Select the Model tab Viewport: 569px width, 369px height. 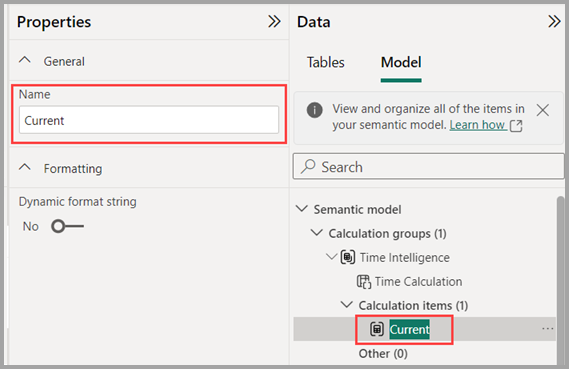(x=401, y=62)
